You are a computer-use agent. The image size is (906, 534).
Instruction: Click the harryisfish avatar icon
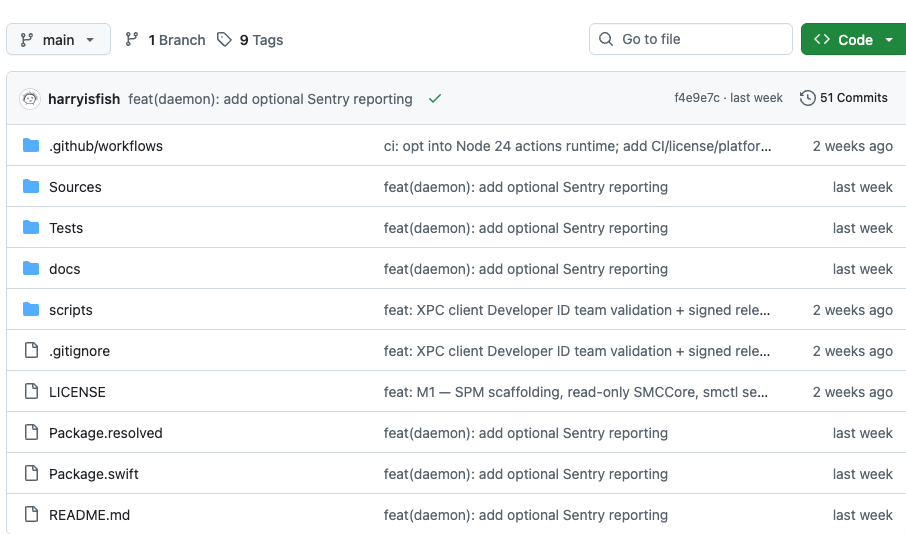click(30, 99)
